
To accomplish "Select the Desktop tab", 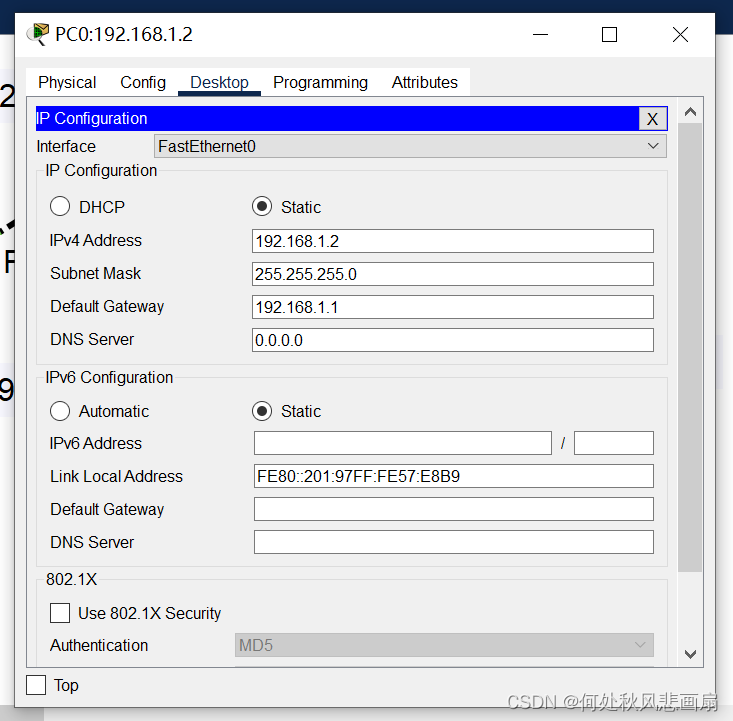I will [219, 82].
